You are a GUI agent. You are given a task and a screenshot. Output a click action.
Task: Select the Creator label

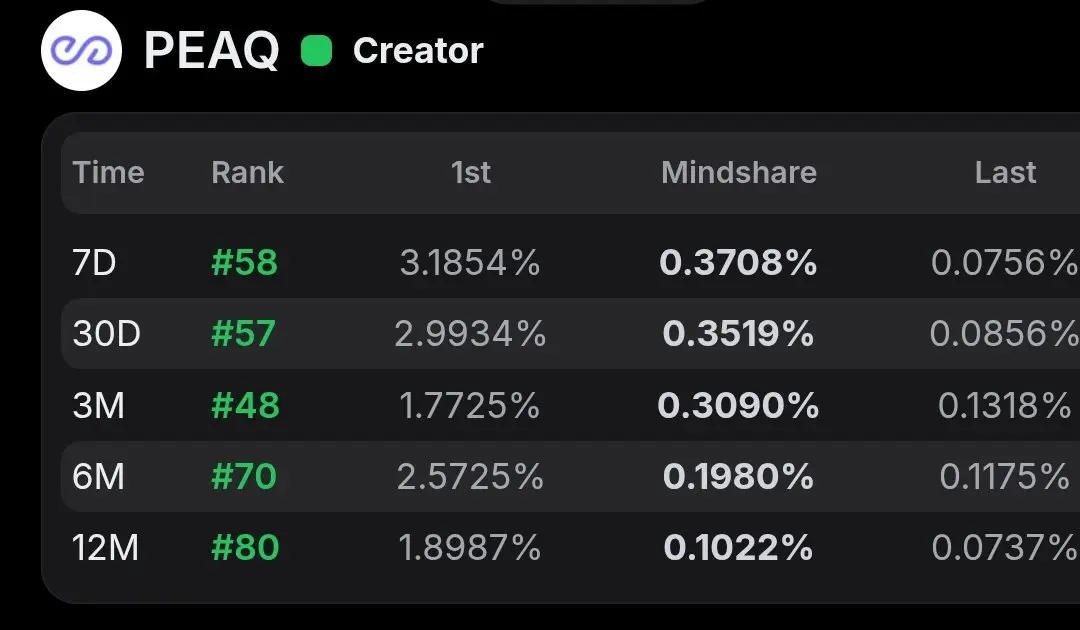[418, 51]
